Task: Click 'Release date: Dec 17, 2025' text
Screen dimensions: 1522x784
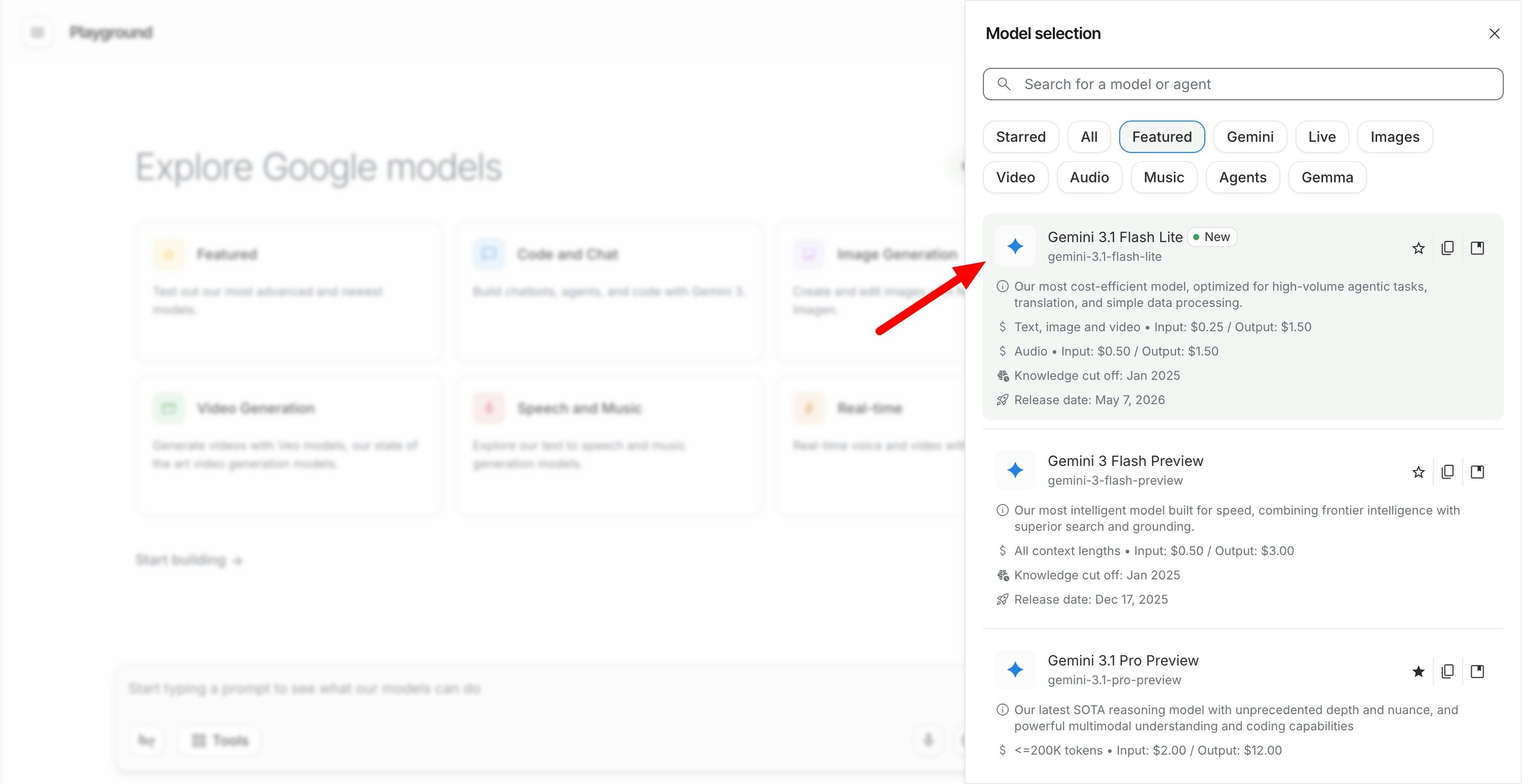Action: click(1091, 600)
